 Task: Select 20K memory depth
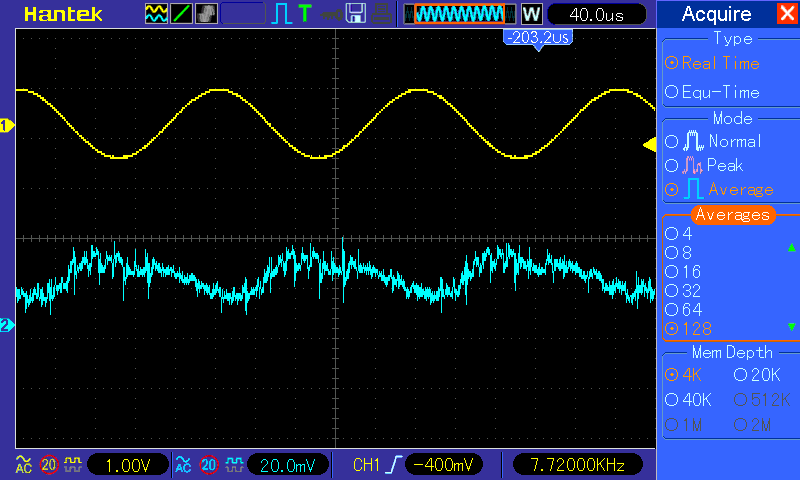coord(757,375)
